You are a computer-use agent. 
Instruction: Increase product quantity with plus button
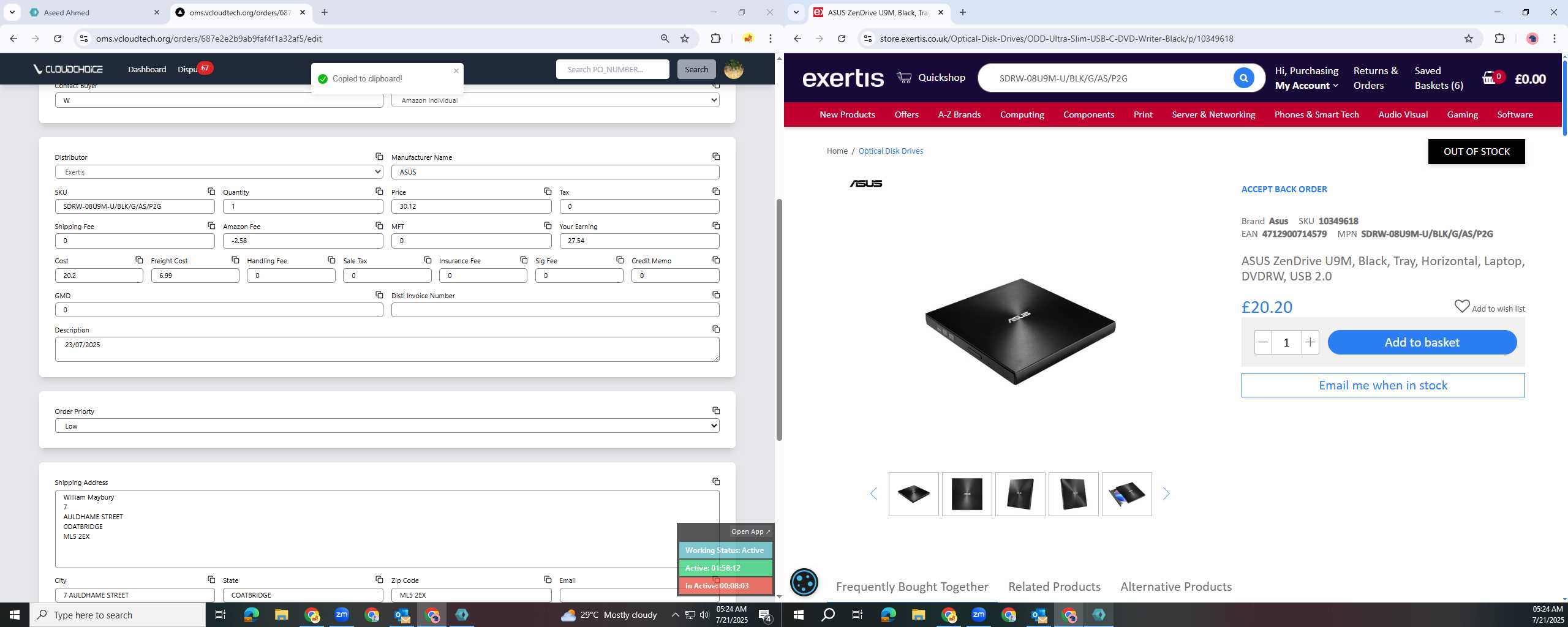pos(1310,342)
